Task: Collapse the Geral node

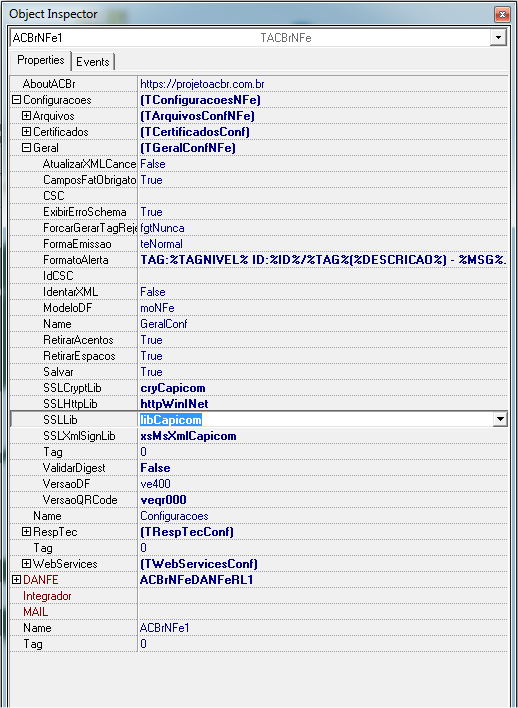Action: [x=27, y=148]
